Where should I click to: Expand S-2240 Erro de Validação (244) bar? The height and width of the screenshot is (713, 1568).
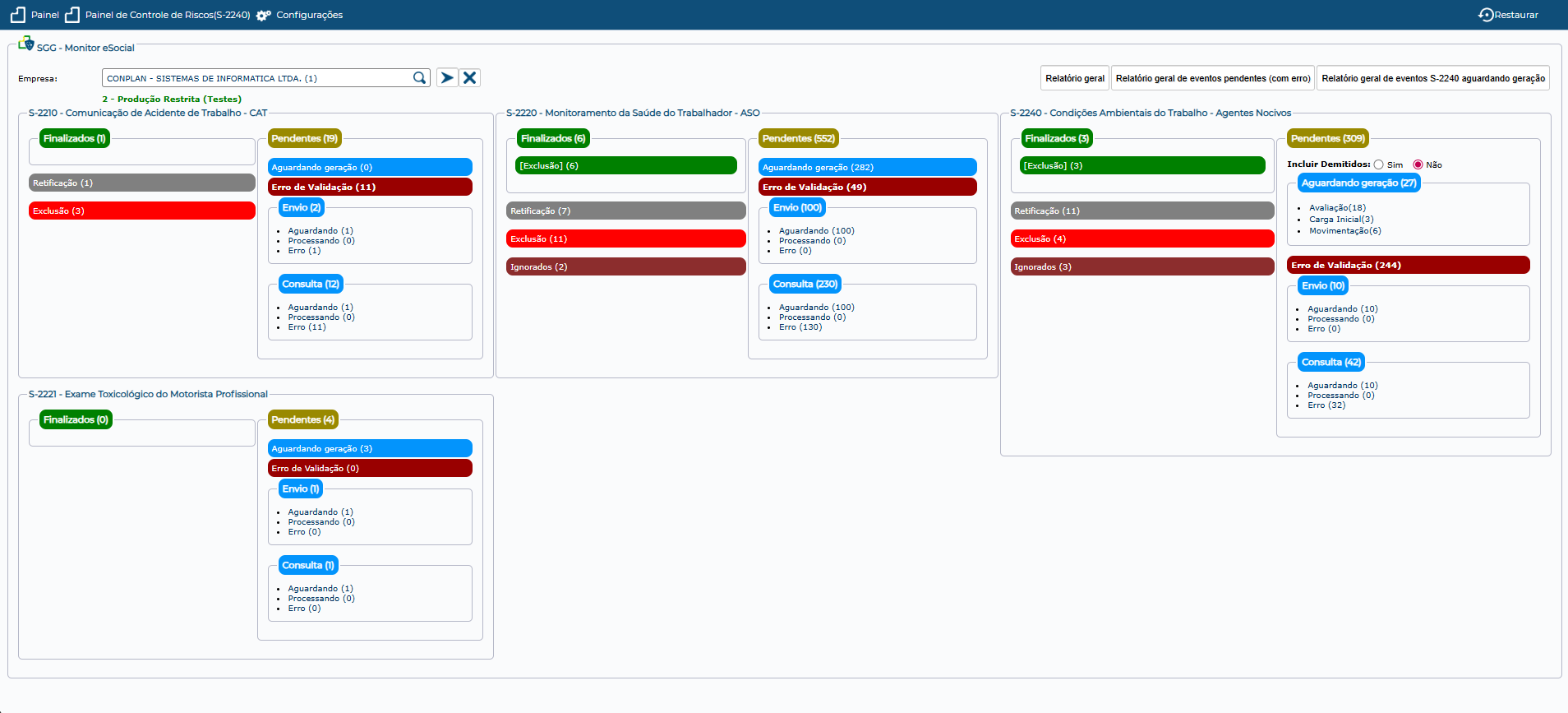coord(1407,266)
